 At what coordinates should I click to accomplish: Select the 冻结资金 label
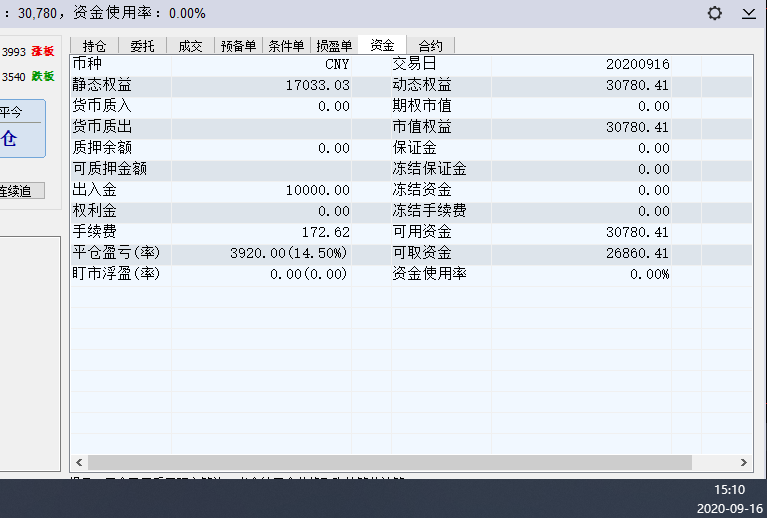[422, 190]
